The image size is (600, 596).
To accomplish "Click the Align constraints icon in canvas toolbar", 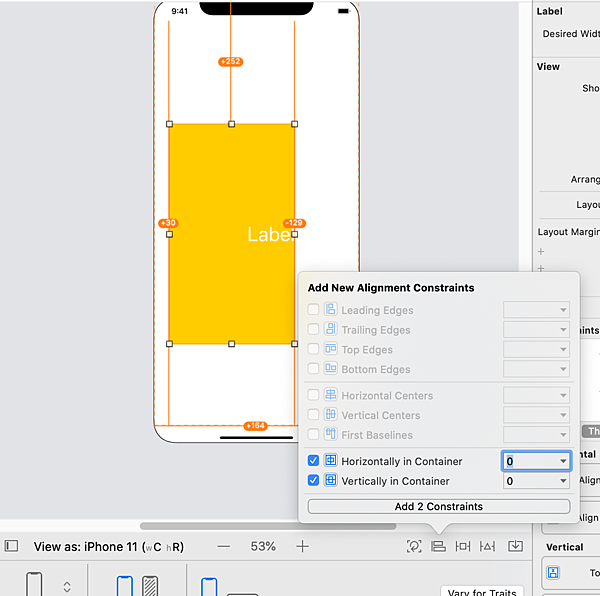I will click(438, 546).
